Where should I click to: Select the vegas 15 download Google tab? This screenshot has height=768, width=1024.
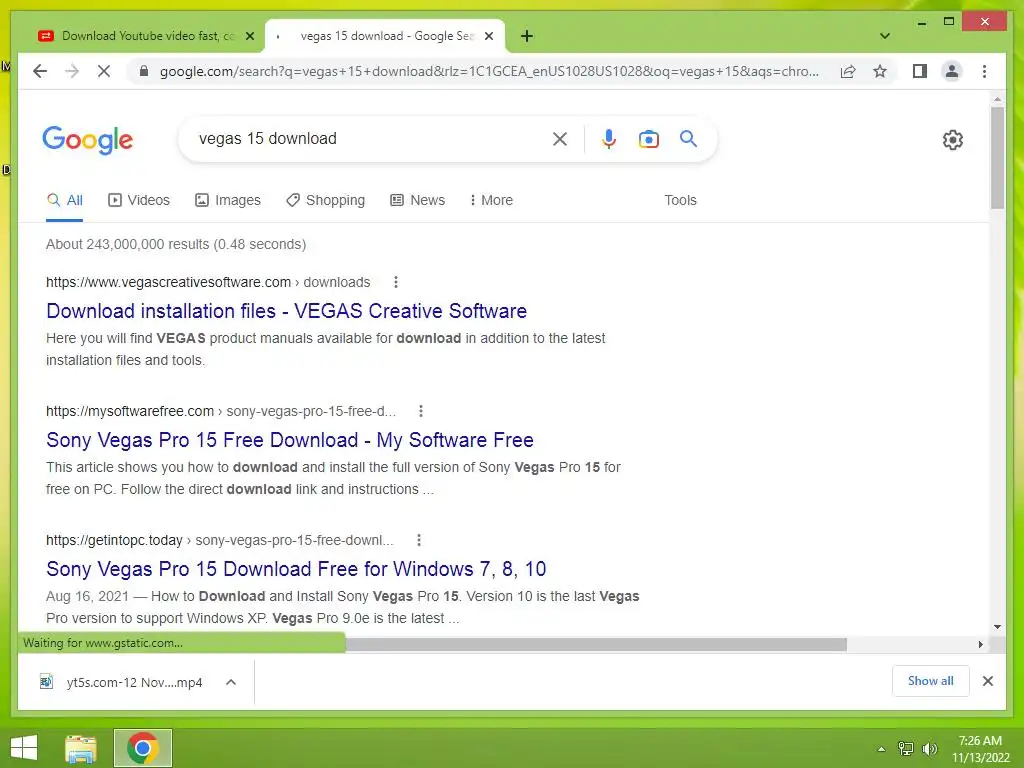click(x=385, y=36)
